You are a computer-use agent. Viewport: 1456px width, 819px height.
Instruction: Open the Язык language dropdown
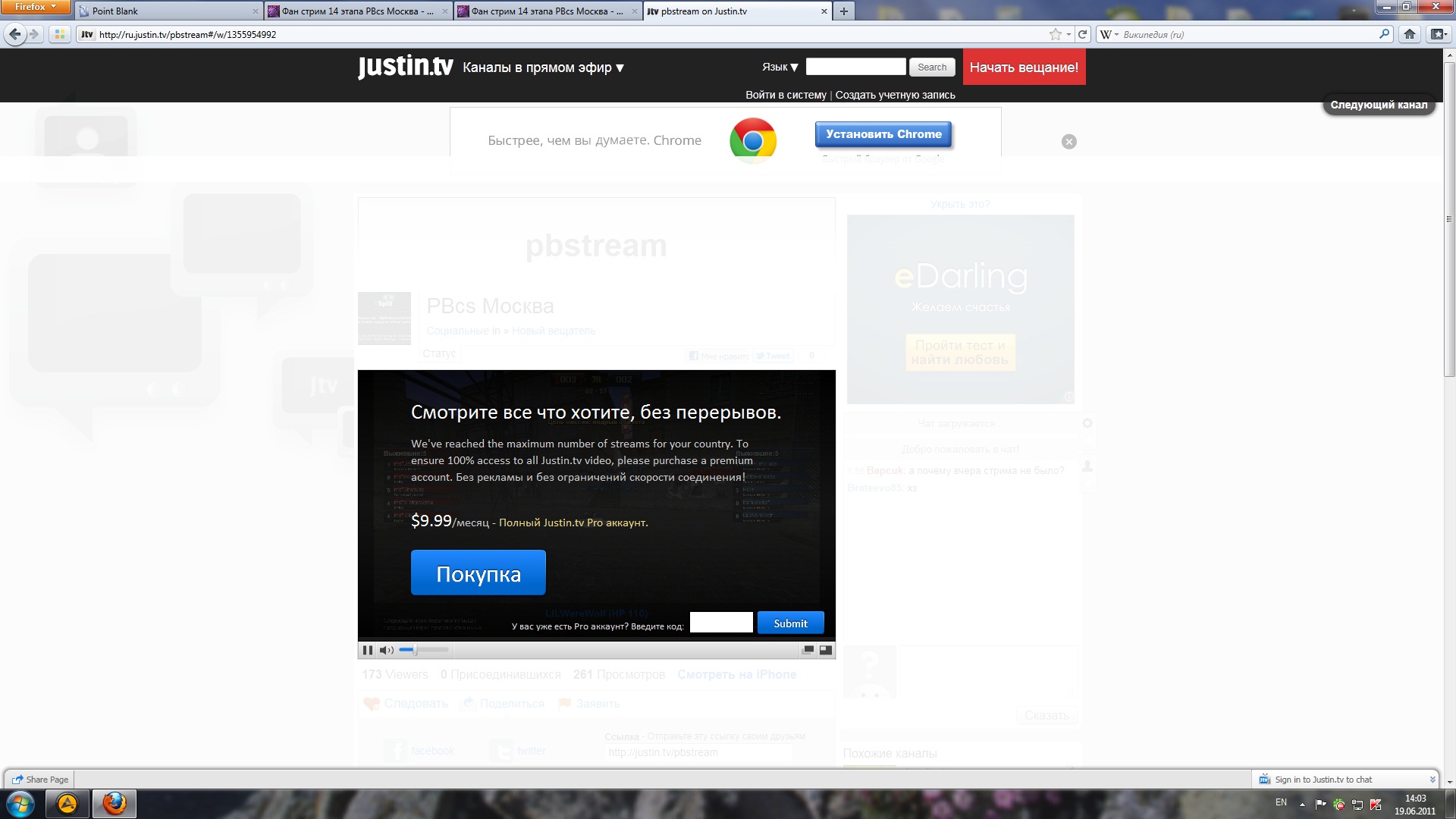(x=780, y=67)
